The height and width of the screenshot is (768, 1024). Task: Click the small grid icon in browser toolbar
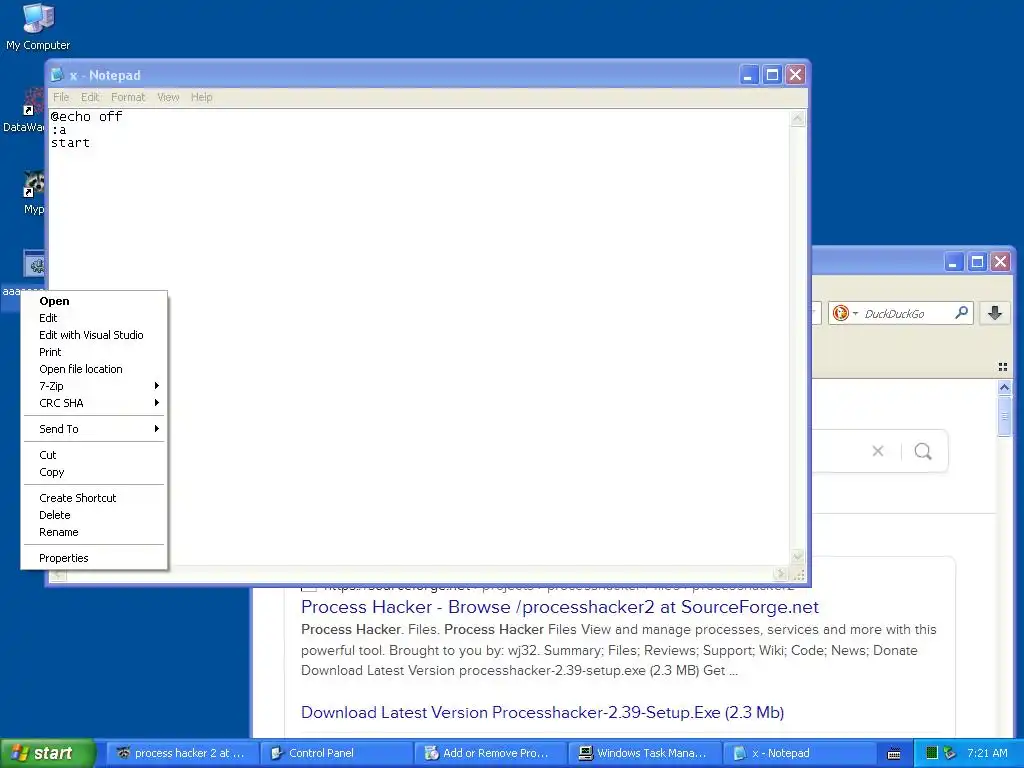[x=1003, y=367]
